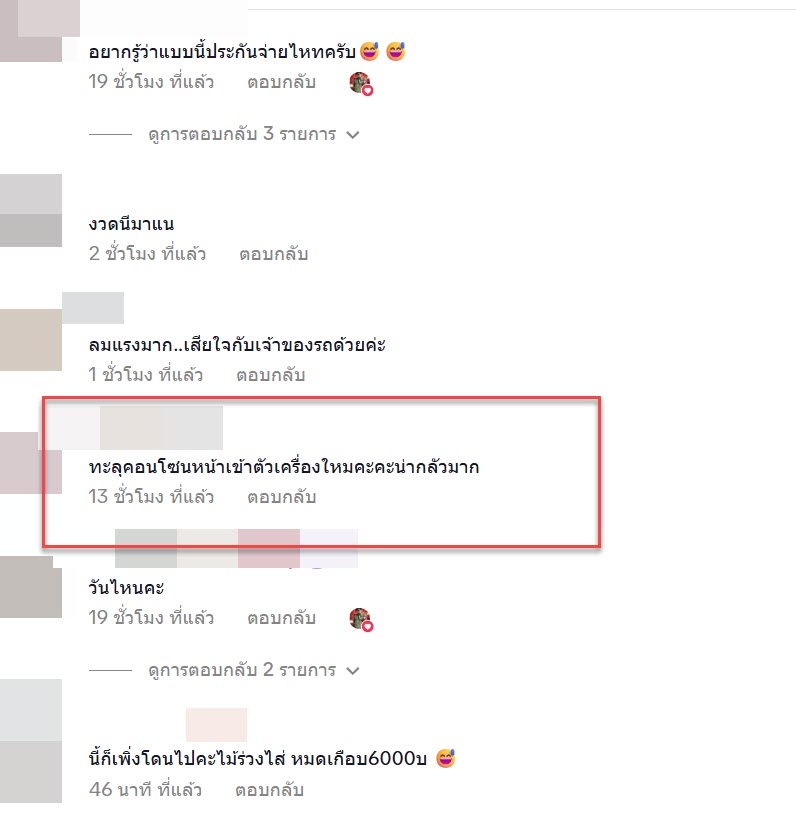
Task: Click the chevron next to ดูการตอบกลับ 2 รายการ
Action: 353,671
